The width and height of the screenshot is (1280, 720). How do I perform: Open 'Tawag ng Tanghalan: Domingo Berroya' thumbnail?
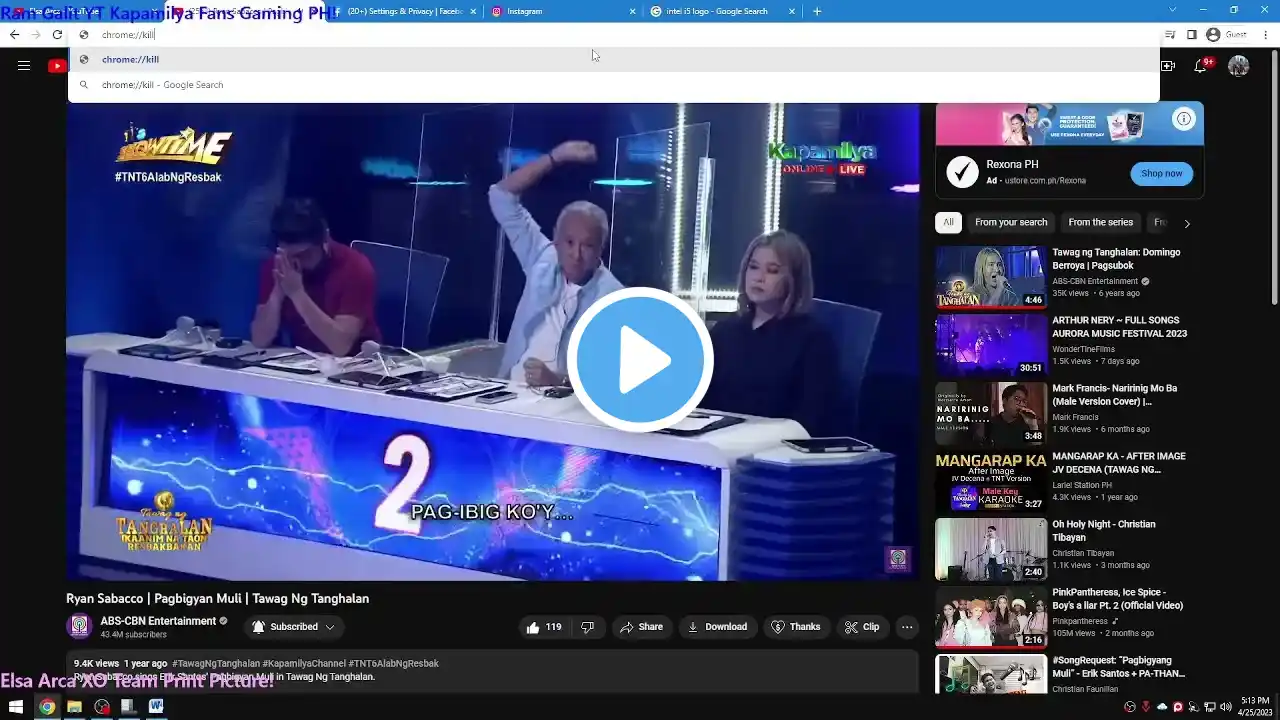click(x=991, y=277)
